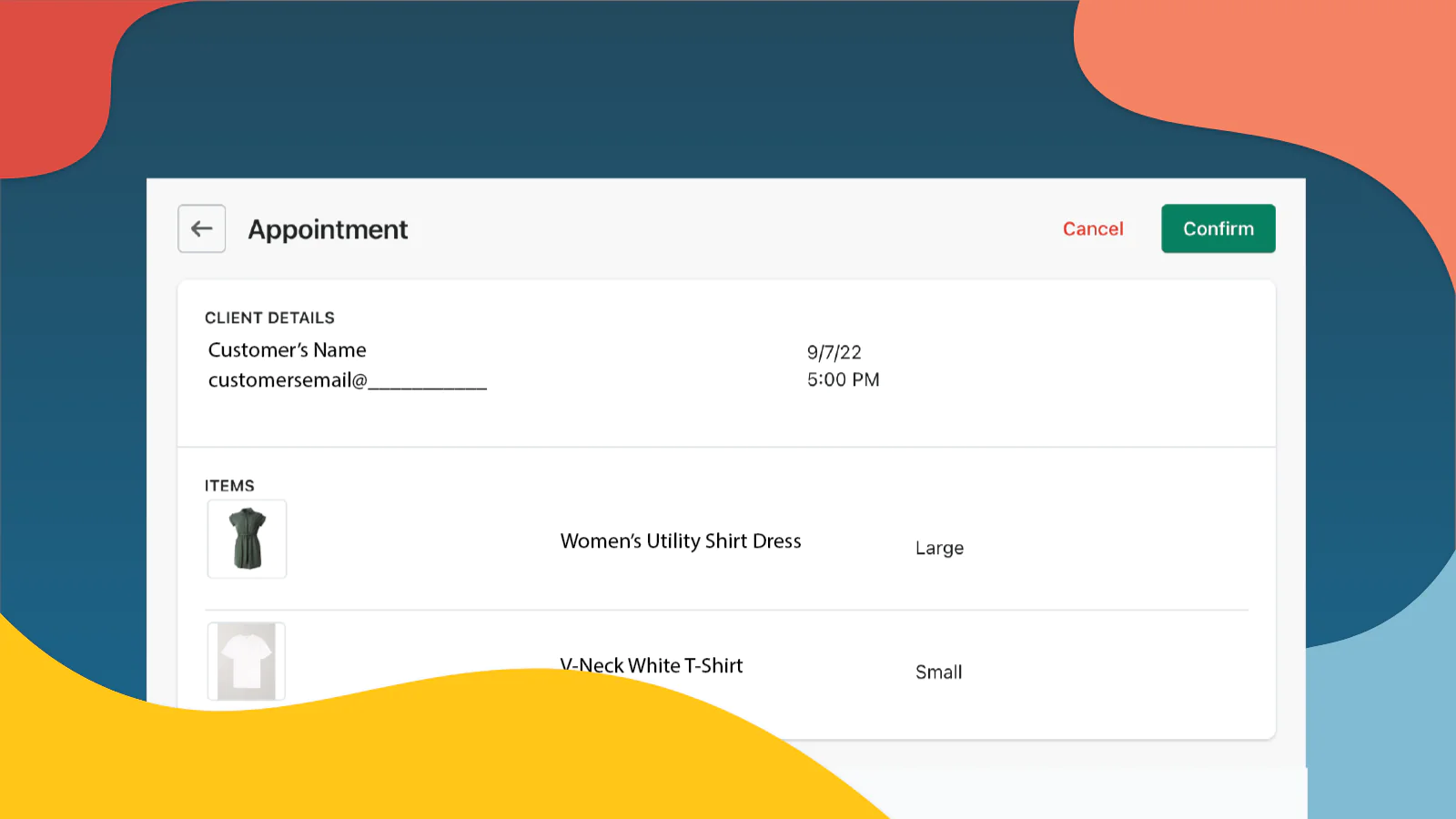The image size is (1456, 819).
Task: Select the CLIENT DETAILS heading
Action: 269,318
